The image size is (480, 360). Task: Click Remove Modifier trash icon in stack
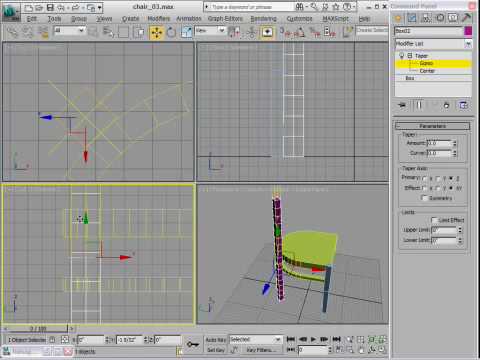click(446, 105)
